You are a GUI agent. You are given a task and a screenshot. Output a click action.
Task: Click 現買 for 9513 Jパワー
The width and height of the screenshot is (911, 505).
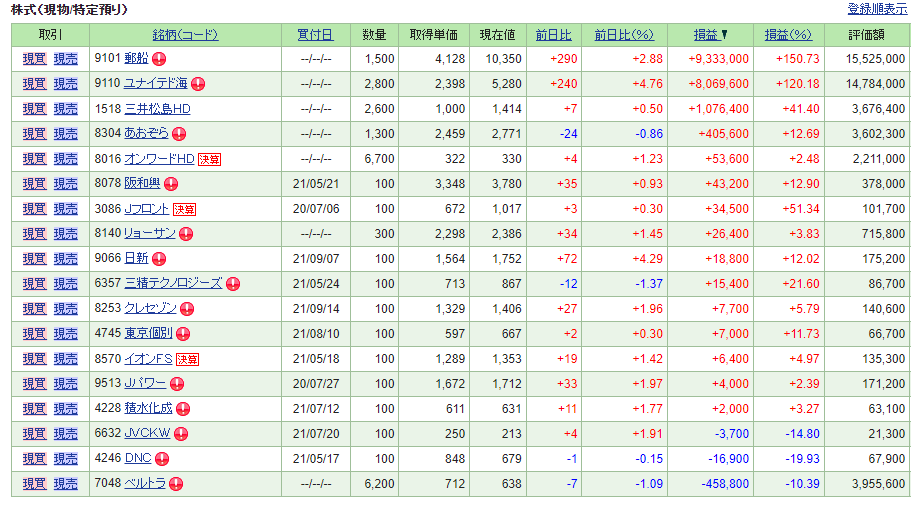coord(34,384)
